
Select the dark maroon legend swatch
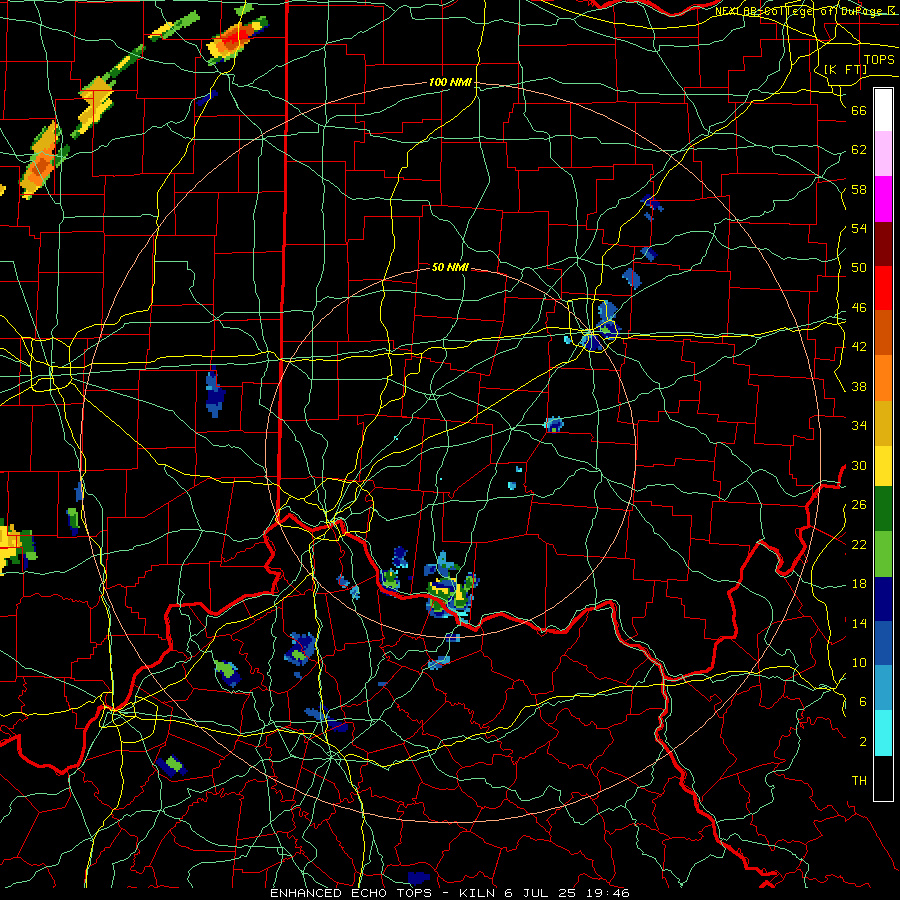pyautogui.click(x=883, y=244)
